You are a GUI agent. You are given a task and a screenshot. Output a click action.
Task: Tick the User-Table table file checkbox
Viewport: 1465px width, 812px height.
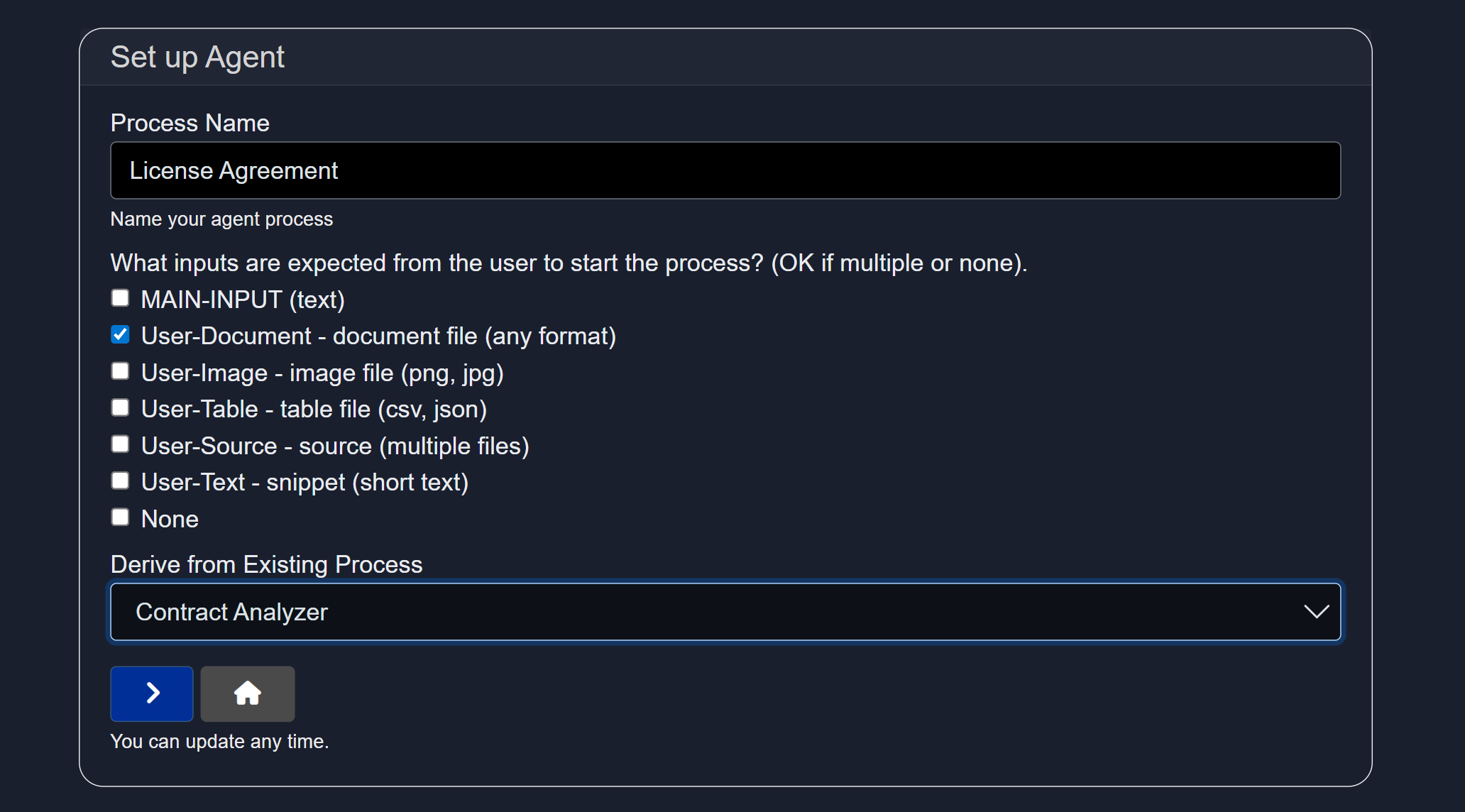pos(121,408)
